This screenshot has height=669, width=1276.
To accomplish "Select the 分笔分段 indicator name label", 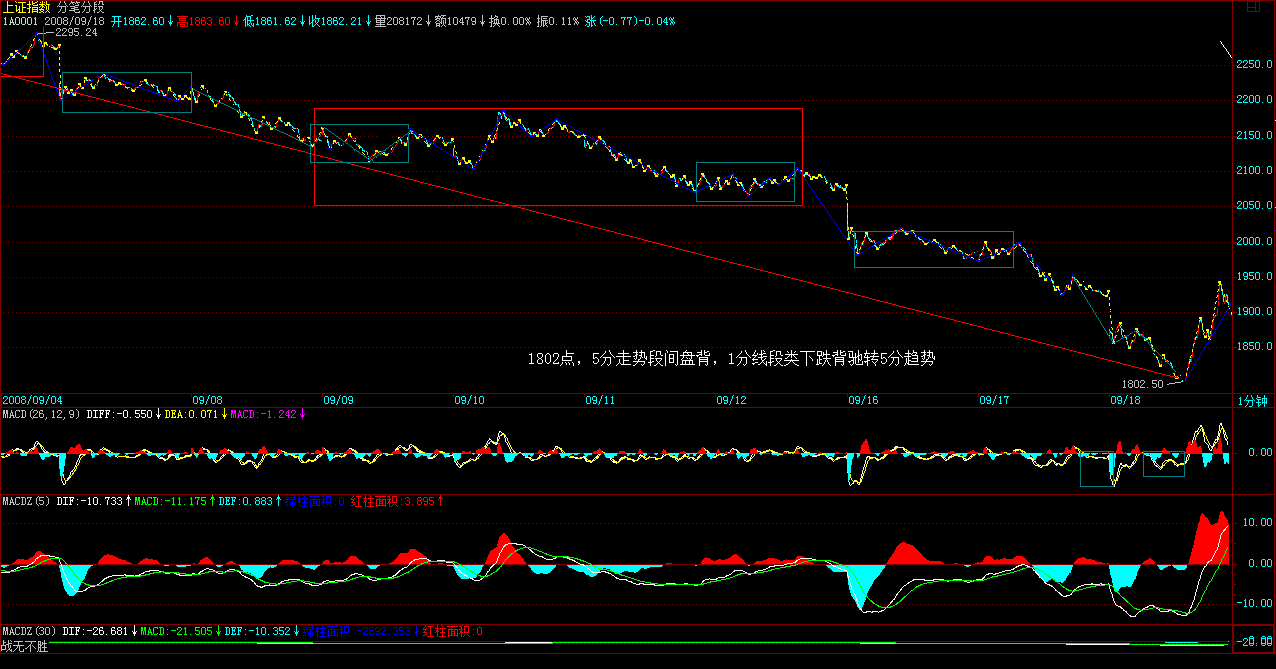I will click(x=82, y=7).
